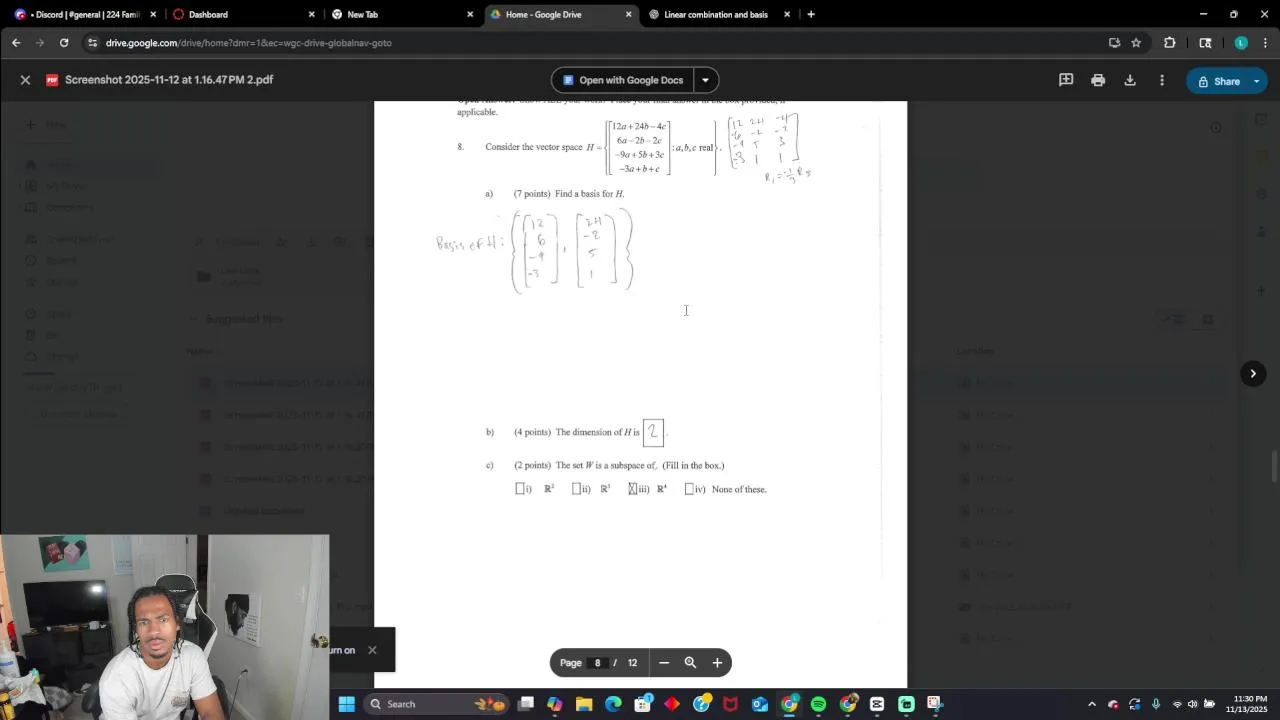Go to next file with right arrow
Image resolution: width=1280 pixels, height=720 pixels.
[1253, 374]
